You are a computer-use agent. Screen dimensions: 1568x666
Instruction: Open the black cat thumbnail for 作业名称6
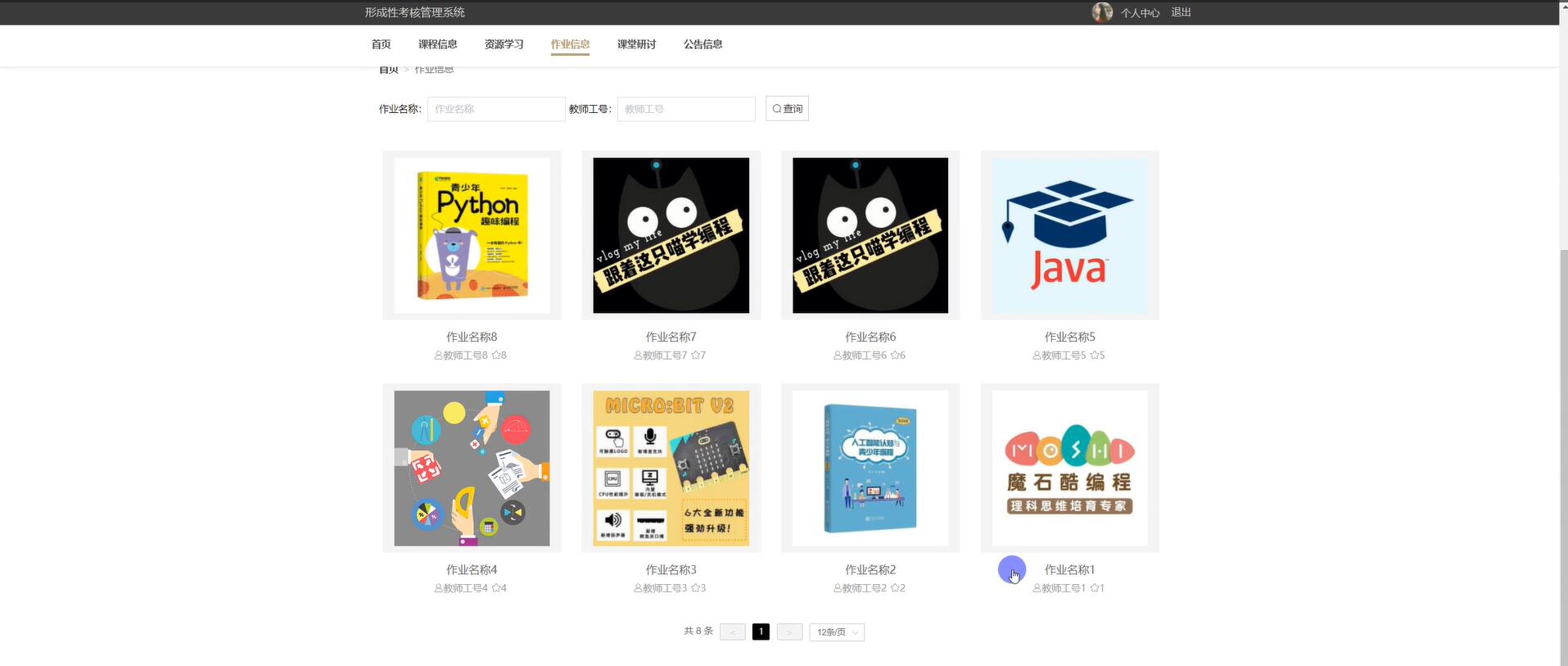pos(870,235)
